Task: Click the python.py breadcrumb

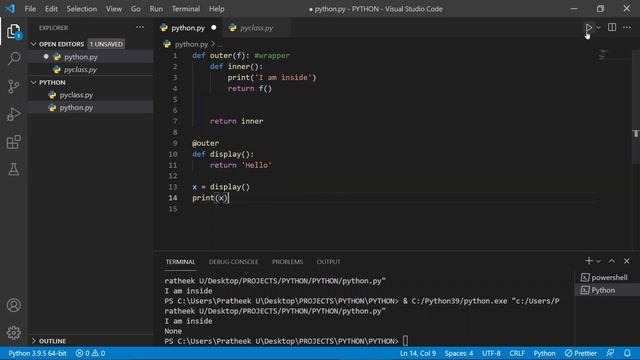Action: pos(191,44)
